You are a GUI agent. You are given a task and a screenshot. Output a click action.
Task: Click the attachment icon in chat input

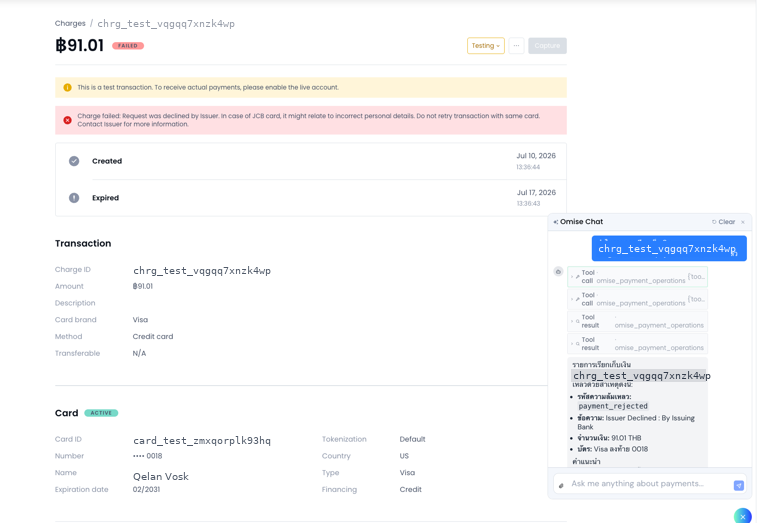pos(561,485)
